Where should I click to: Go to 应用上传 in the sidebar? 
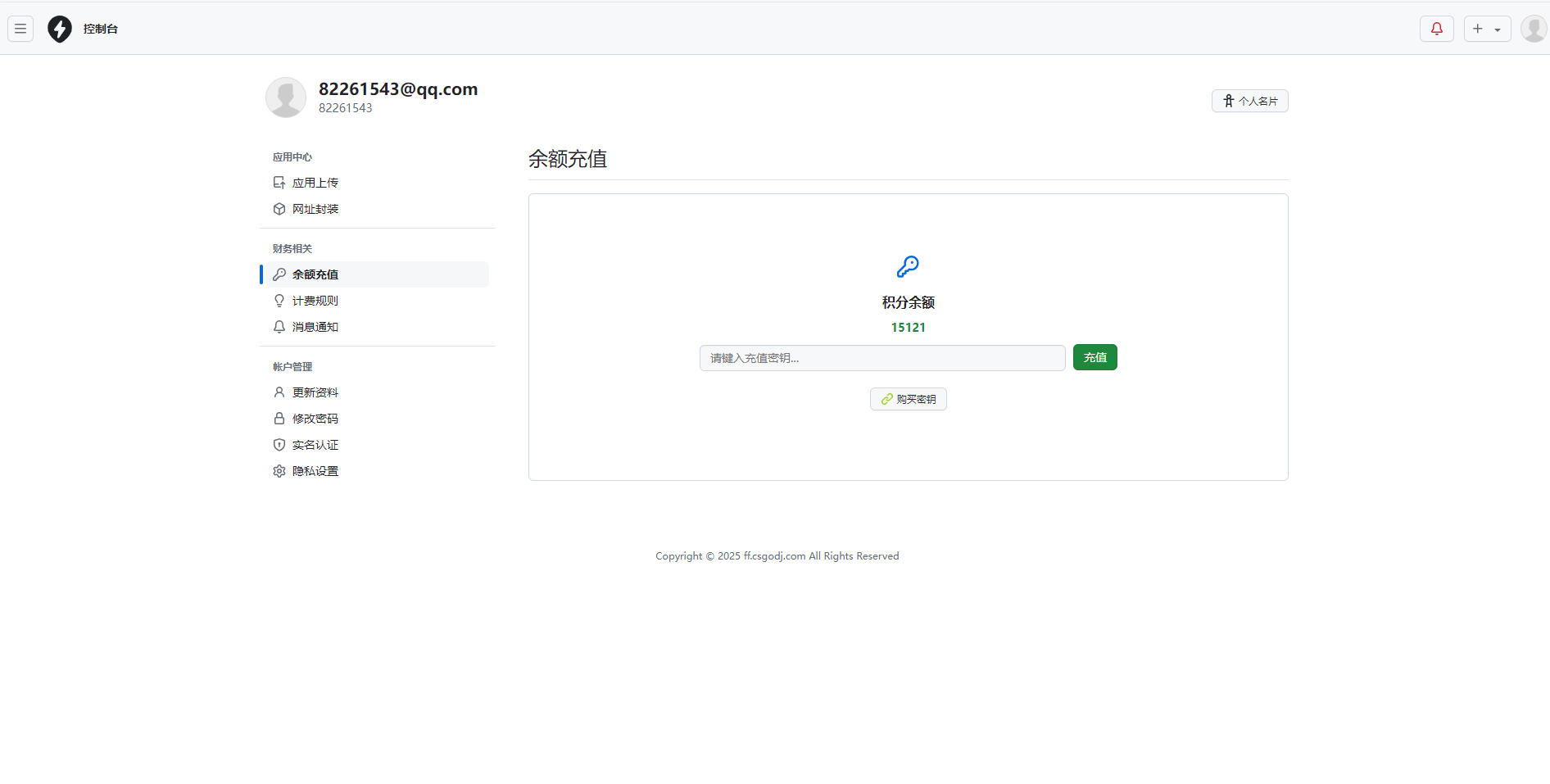(315, 183)
